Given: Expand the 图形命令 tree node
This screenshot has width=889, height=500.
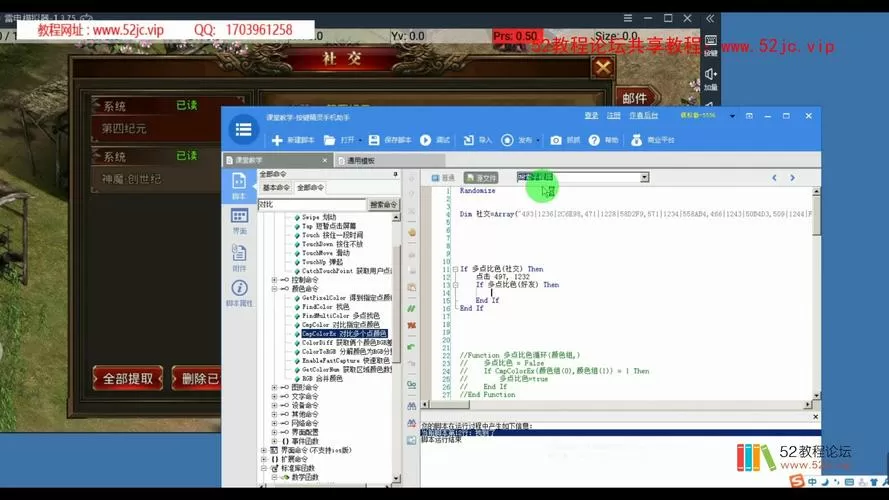Looking at the screenshot, I should [x=275, y=387].
